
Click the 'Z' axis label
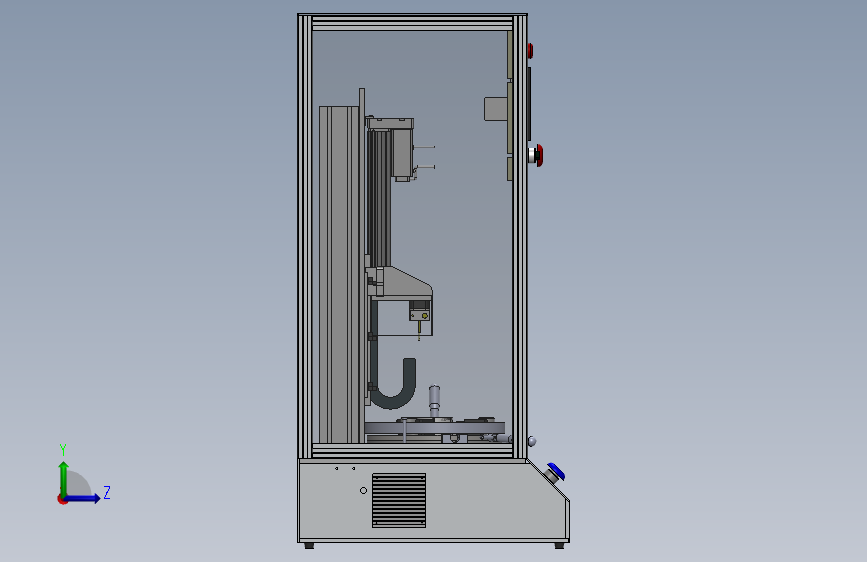[x=107, y=492]
